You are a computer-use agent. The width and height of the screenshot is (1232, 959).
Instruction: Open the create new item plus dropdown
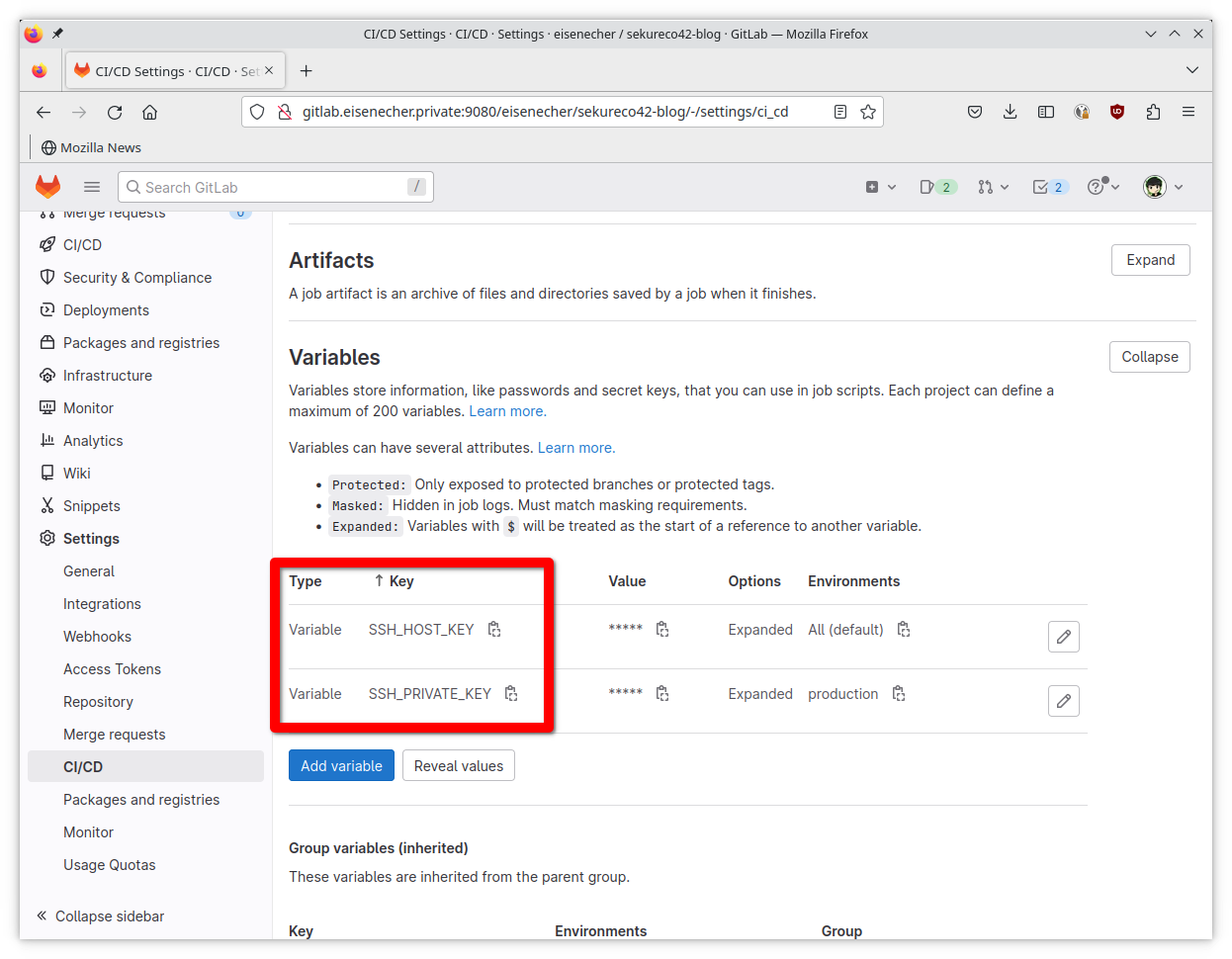coord(880,186)
